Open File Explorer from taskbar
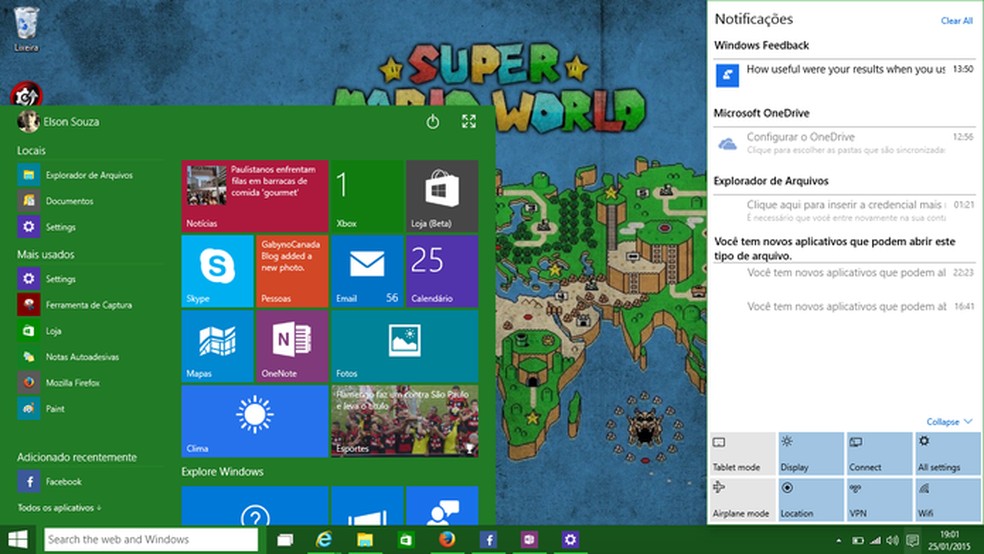 [365, 540]
